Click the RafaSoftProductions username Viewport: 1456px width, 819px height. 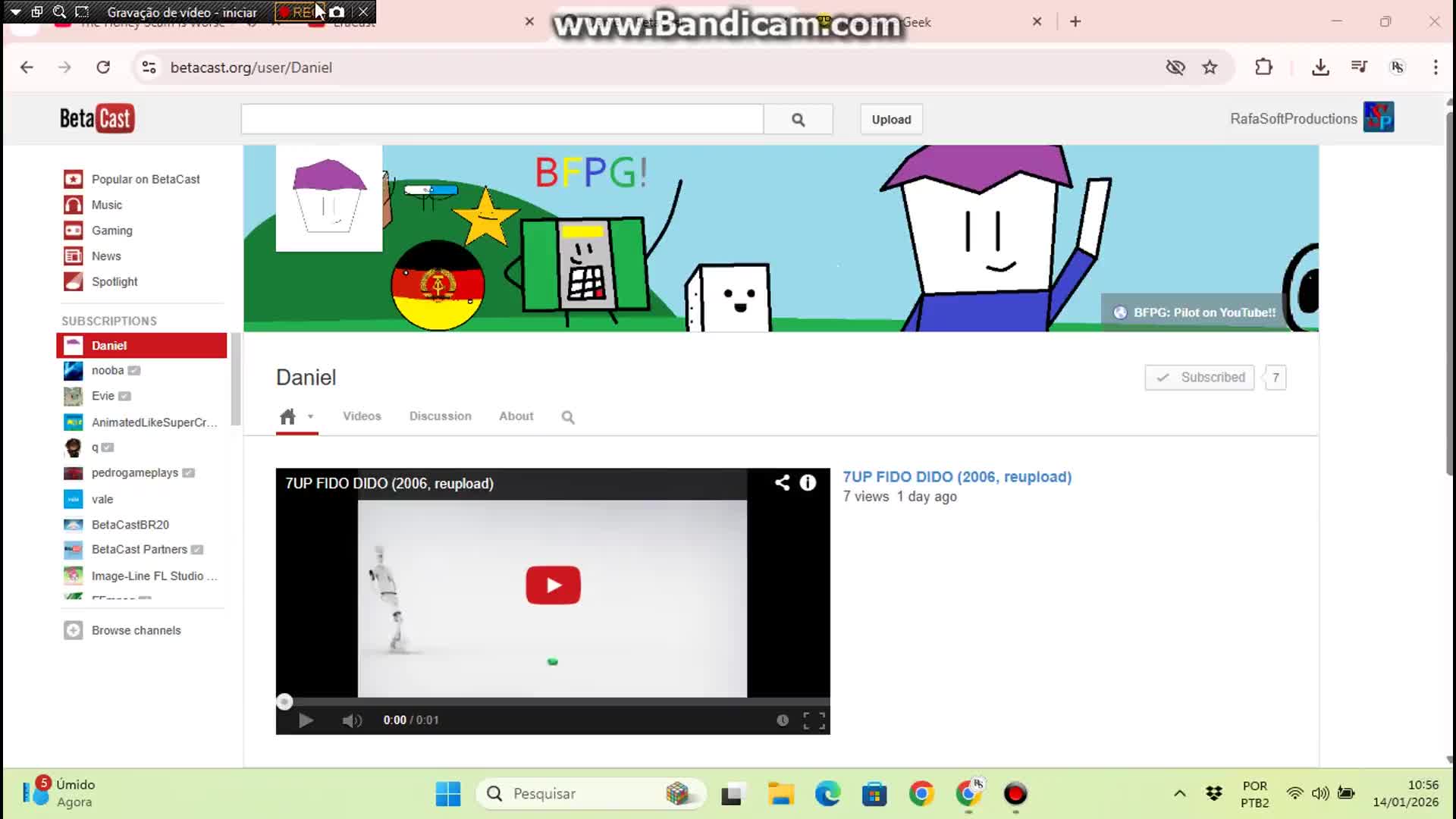[1293, 119]
